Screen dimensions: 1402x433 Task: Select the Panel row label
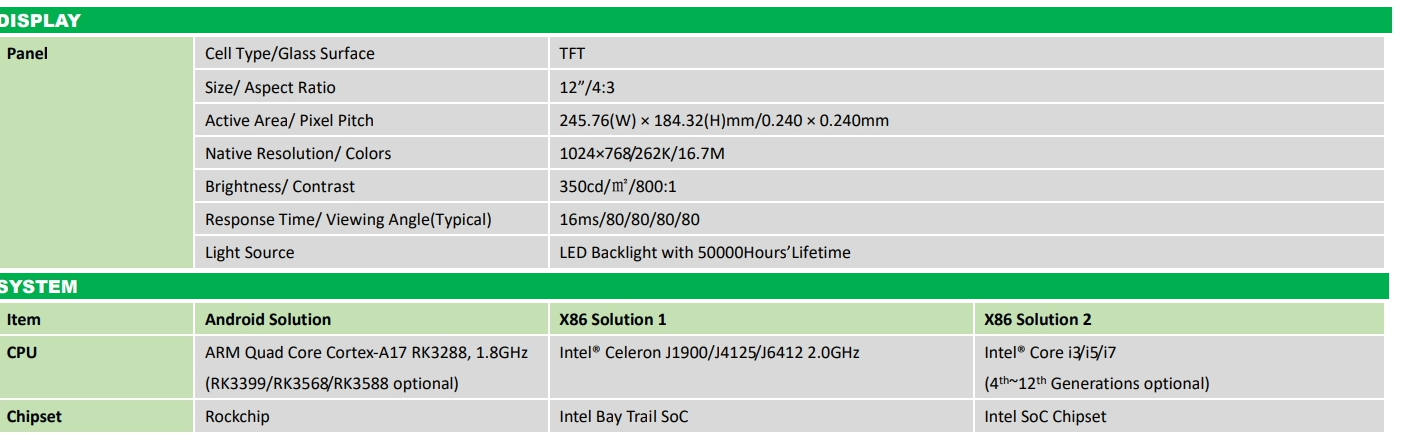tap(28, 54)
